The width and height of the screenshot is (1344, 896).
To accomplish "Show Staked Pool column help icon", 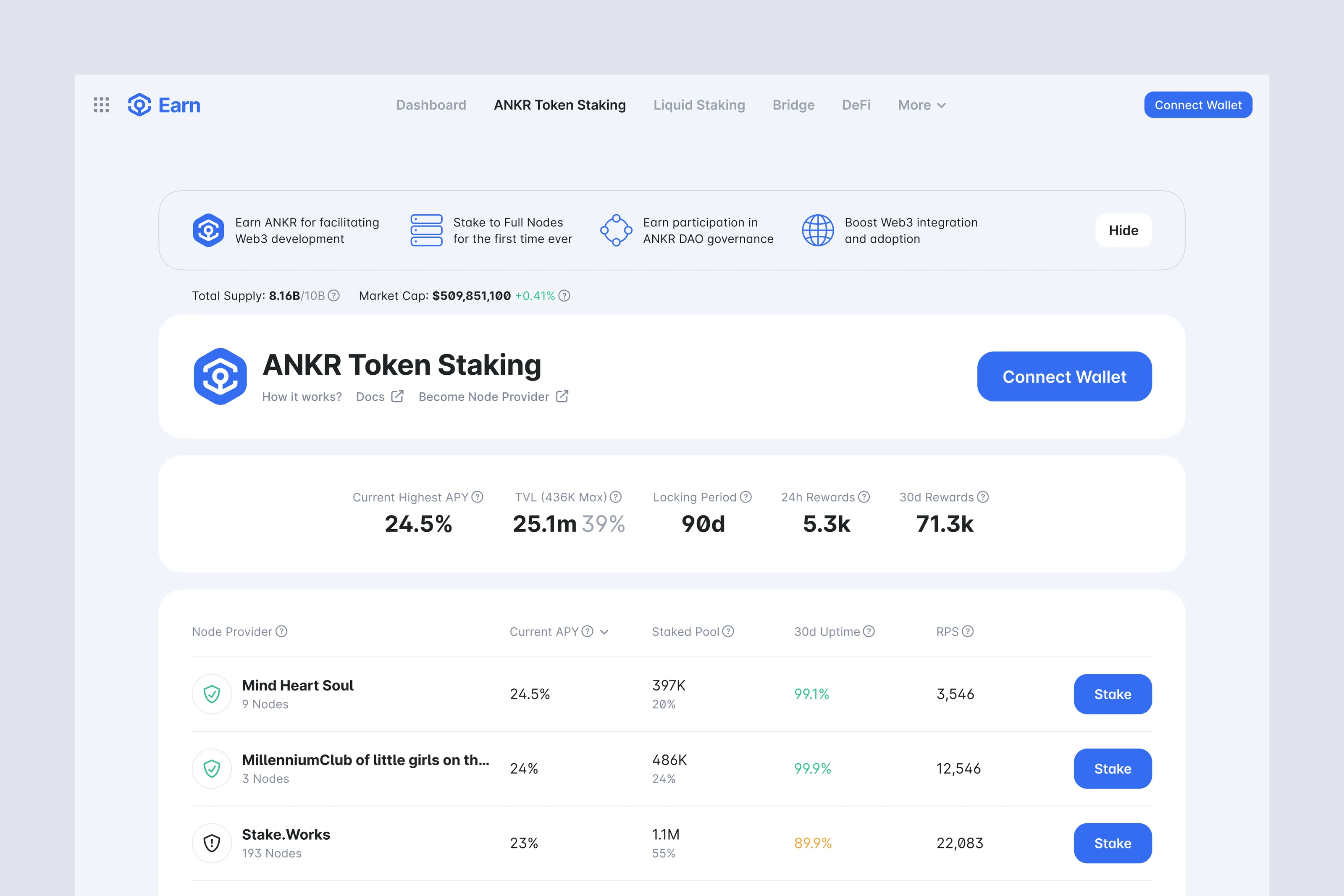I will 728,631.
